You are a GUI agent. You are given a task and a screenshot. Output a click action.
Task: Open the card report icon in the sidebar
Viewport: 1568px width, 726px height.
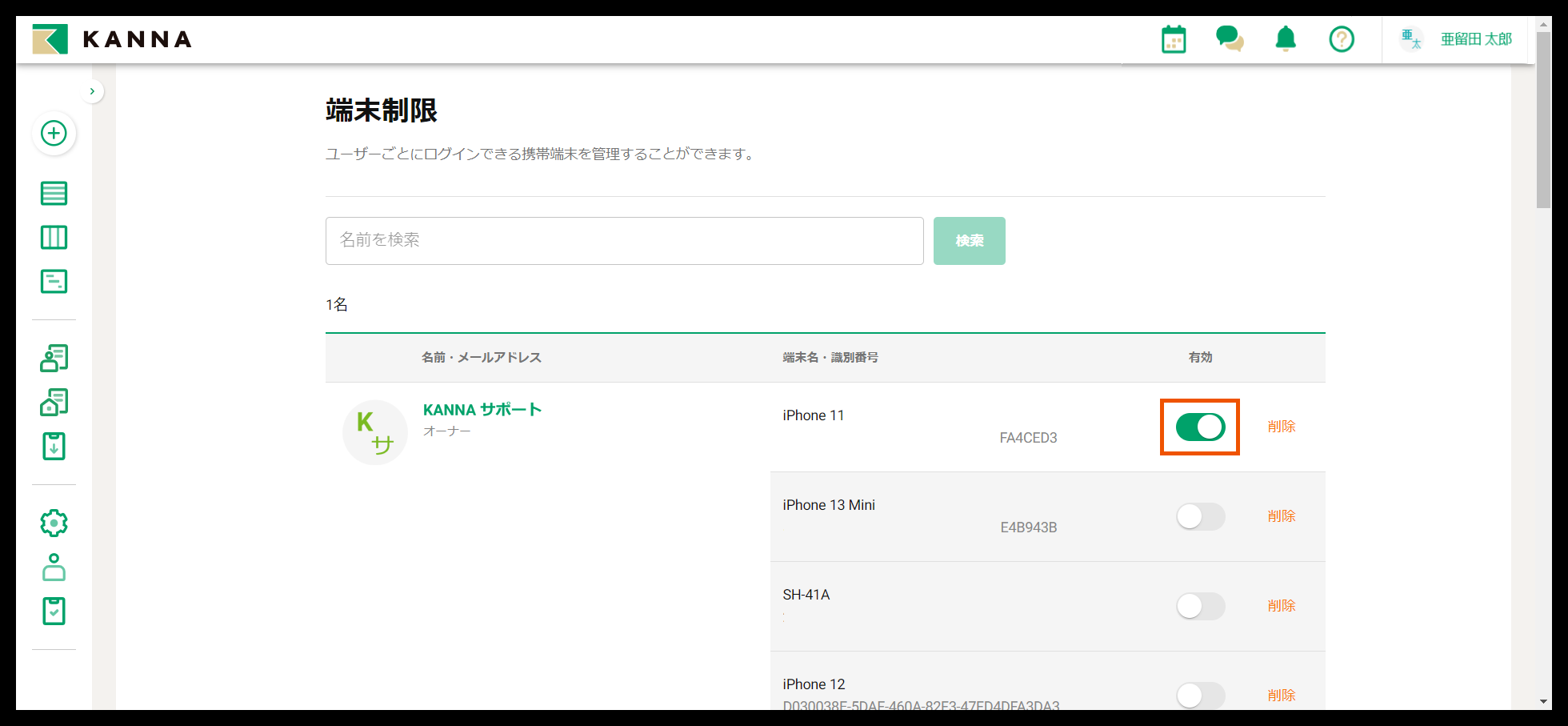[54, 281]
